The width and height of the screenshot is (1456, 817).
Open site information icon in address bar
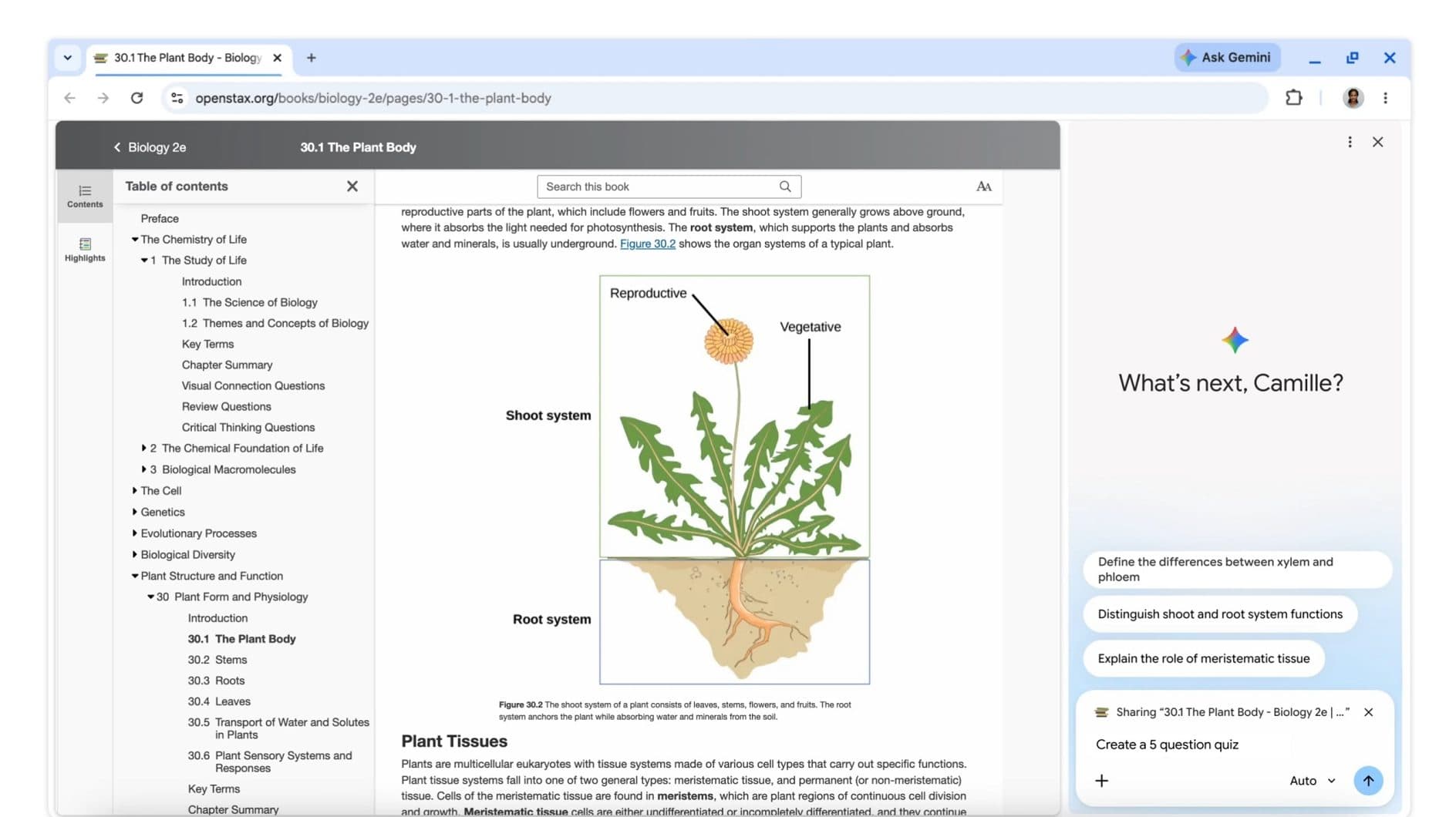[x=177, y=98]
